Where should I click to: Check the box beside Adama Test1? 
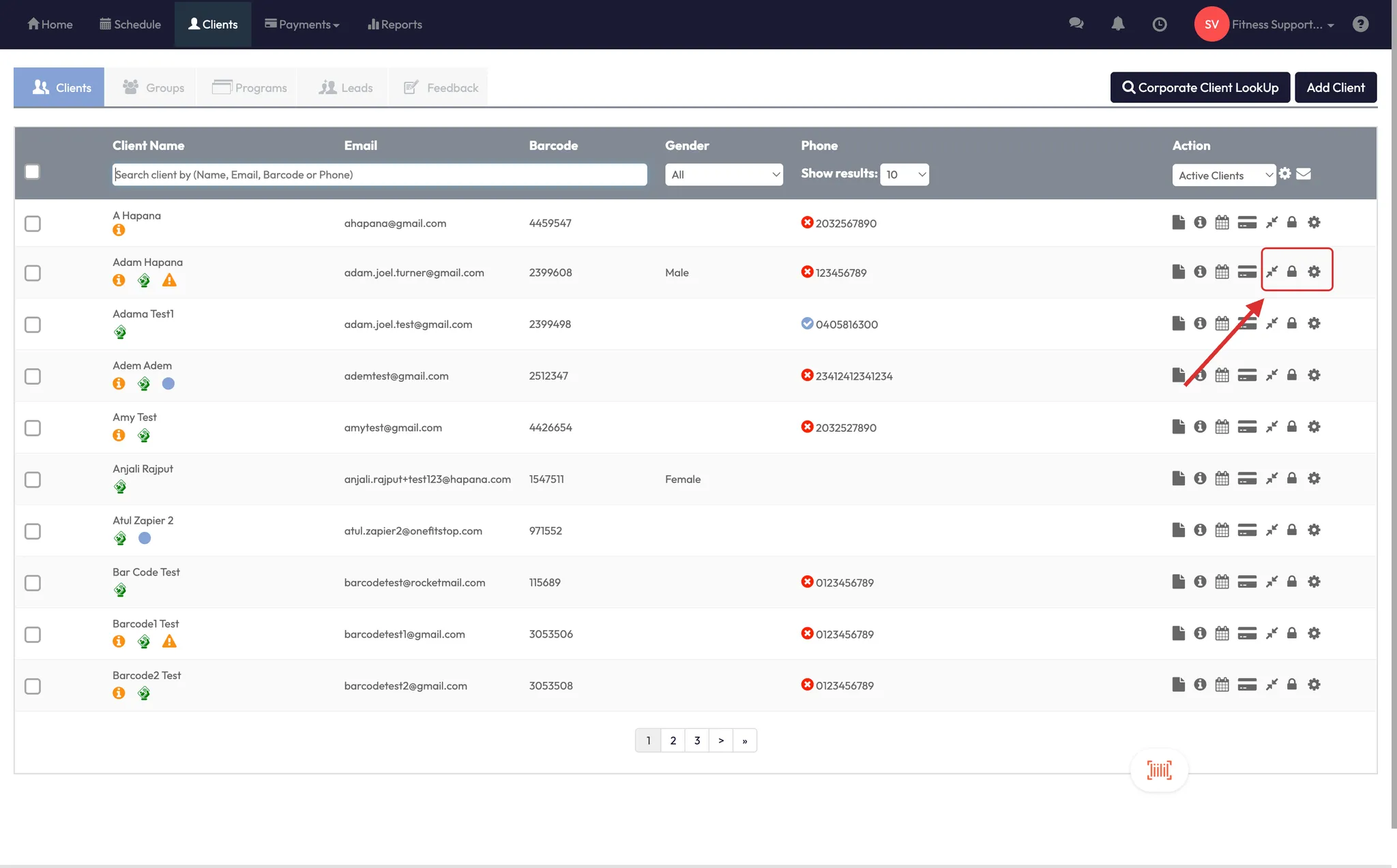tap(33, 325)
